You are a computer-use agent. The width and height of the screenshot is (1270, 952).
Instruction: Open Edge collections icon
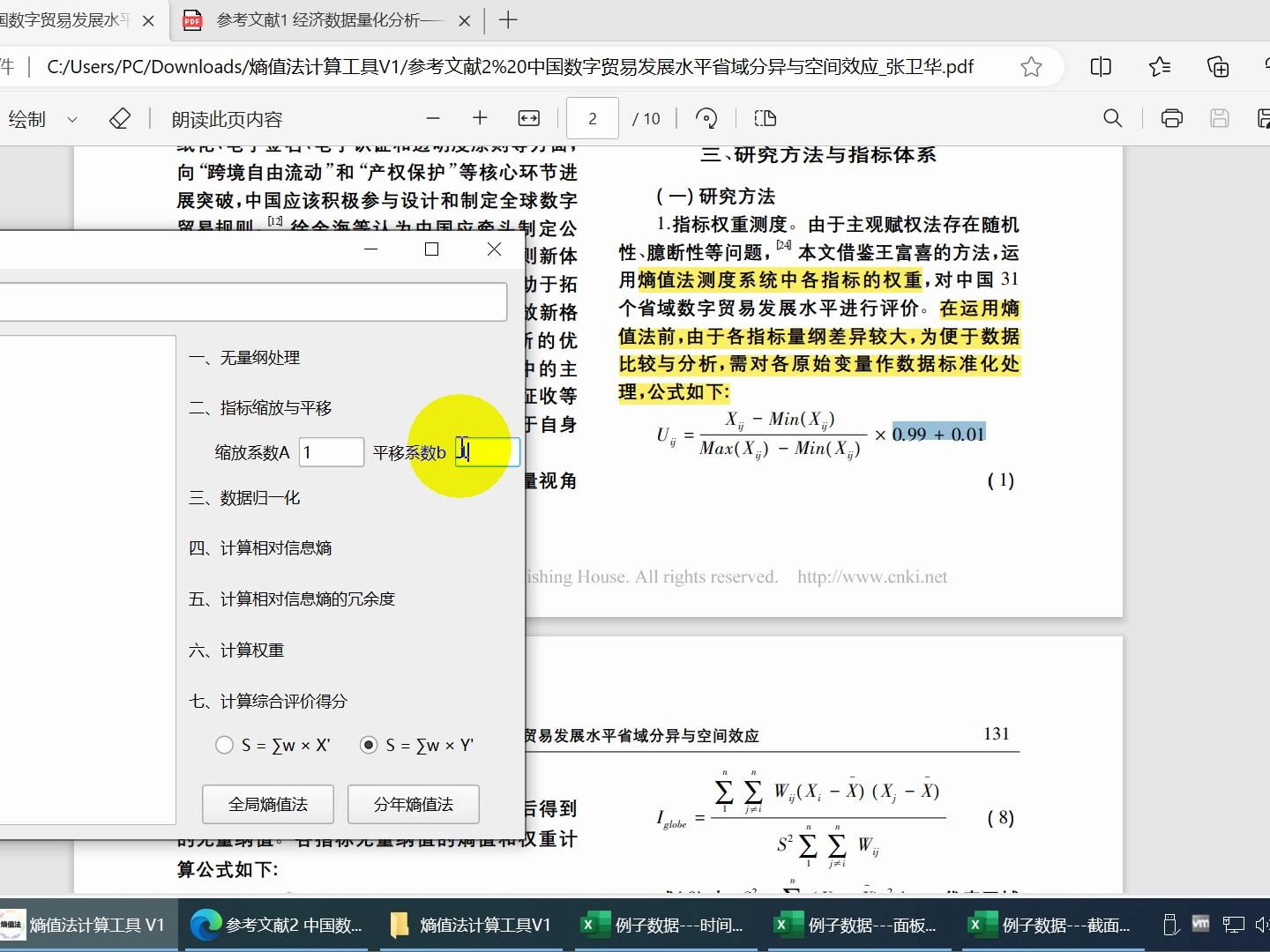click(x=1218, y=67)
